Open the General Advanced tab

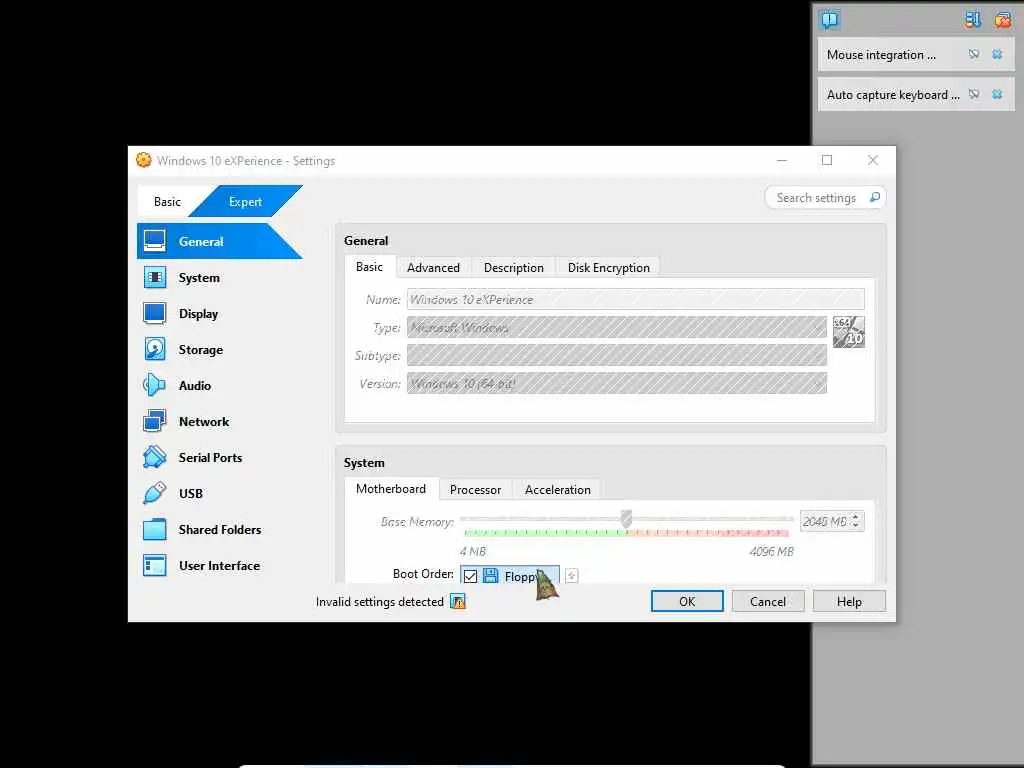pyautogui.click(x=433, y=268)
